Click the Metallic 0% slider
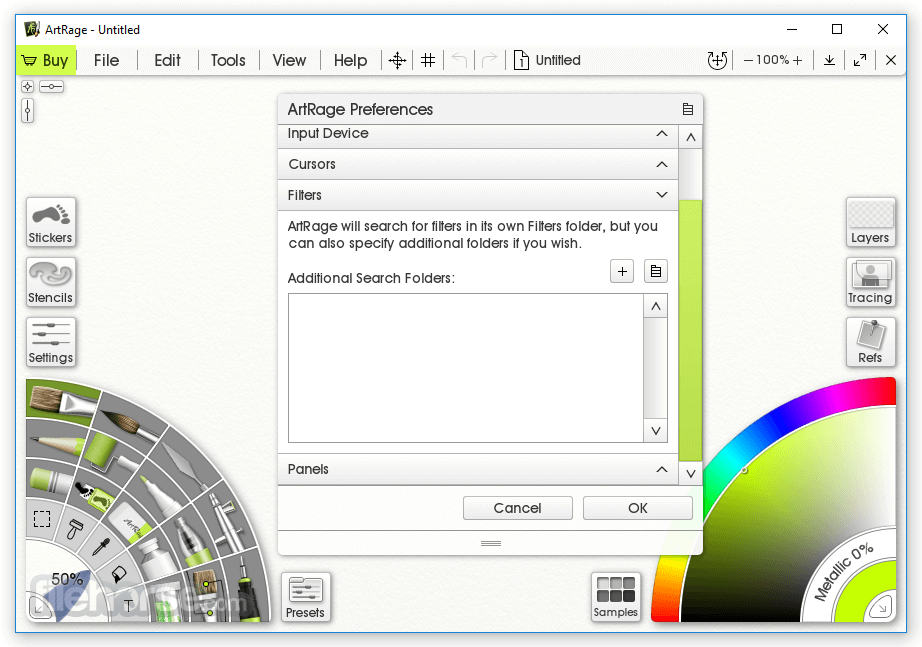 pos(844,572)
